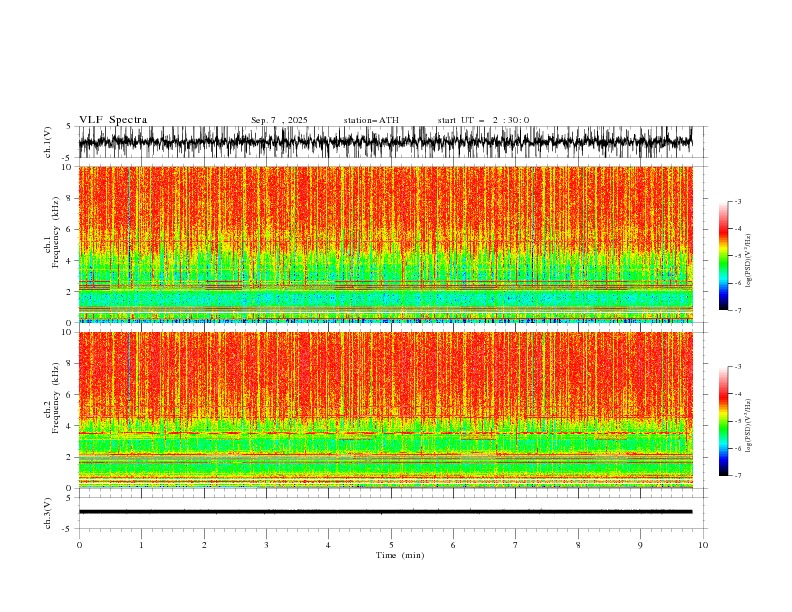Click the ch.2 log(PSD) colorbar label
This screenshot has height=612, width=792.
coord(748,425)
